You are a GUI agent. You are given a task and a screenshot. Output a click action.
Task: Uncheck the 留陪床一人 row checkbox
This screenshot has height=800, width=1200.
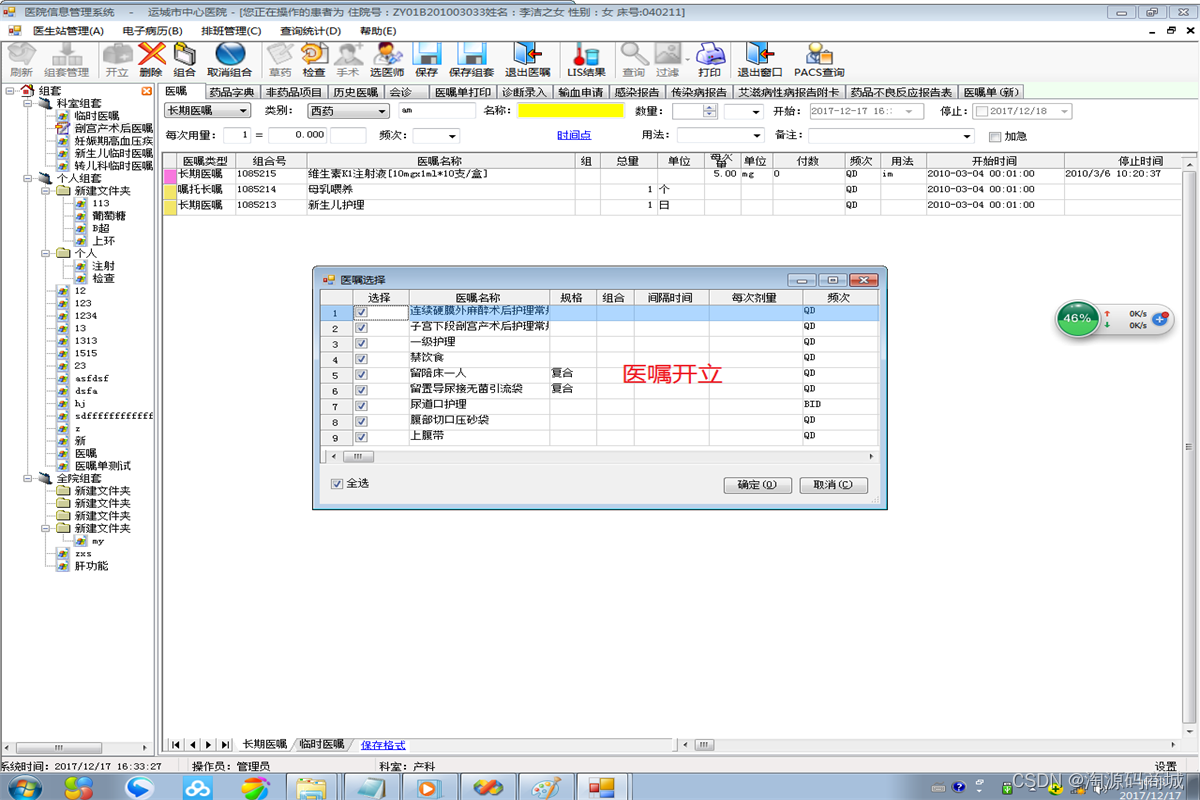tap(362, 375)
